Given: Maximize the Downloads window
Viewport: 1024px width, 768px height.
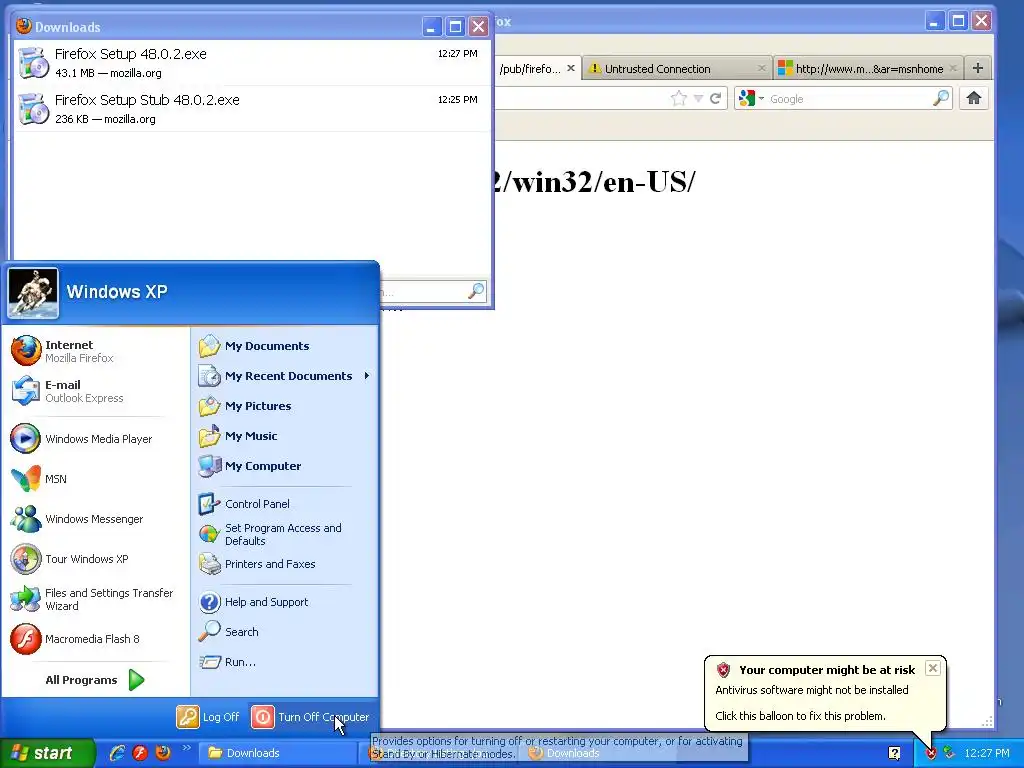Looking at the screenshot, I should (x=455, y=26).
